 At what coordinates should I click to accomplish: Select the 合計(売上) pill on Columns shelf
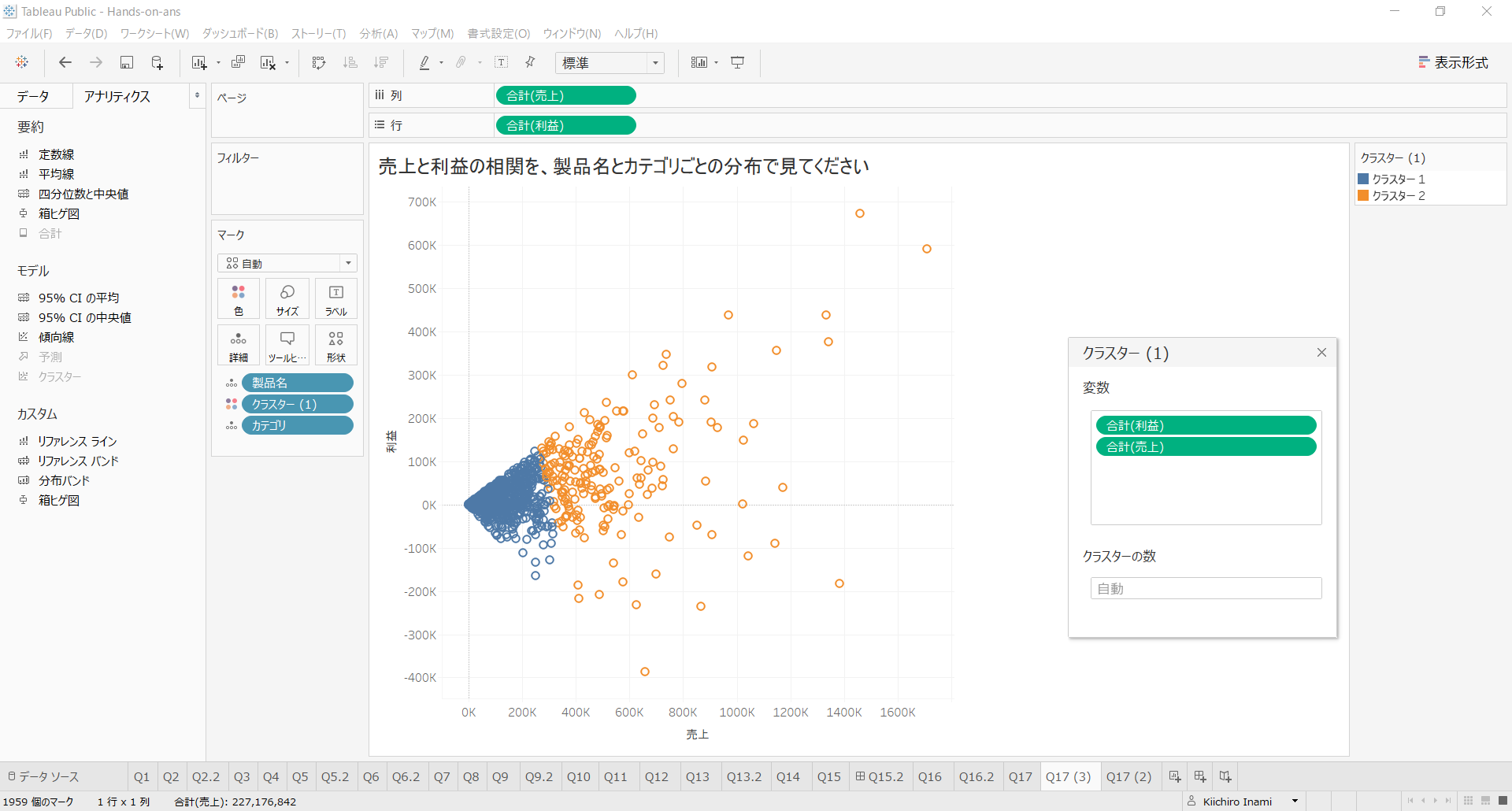565,95
